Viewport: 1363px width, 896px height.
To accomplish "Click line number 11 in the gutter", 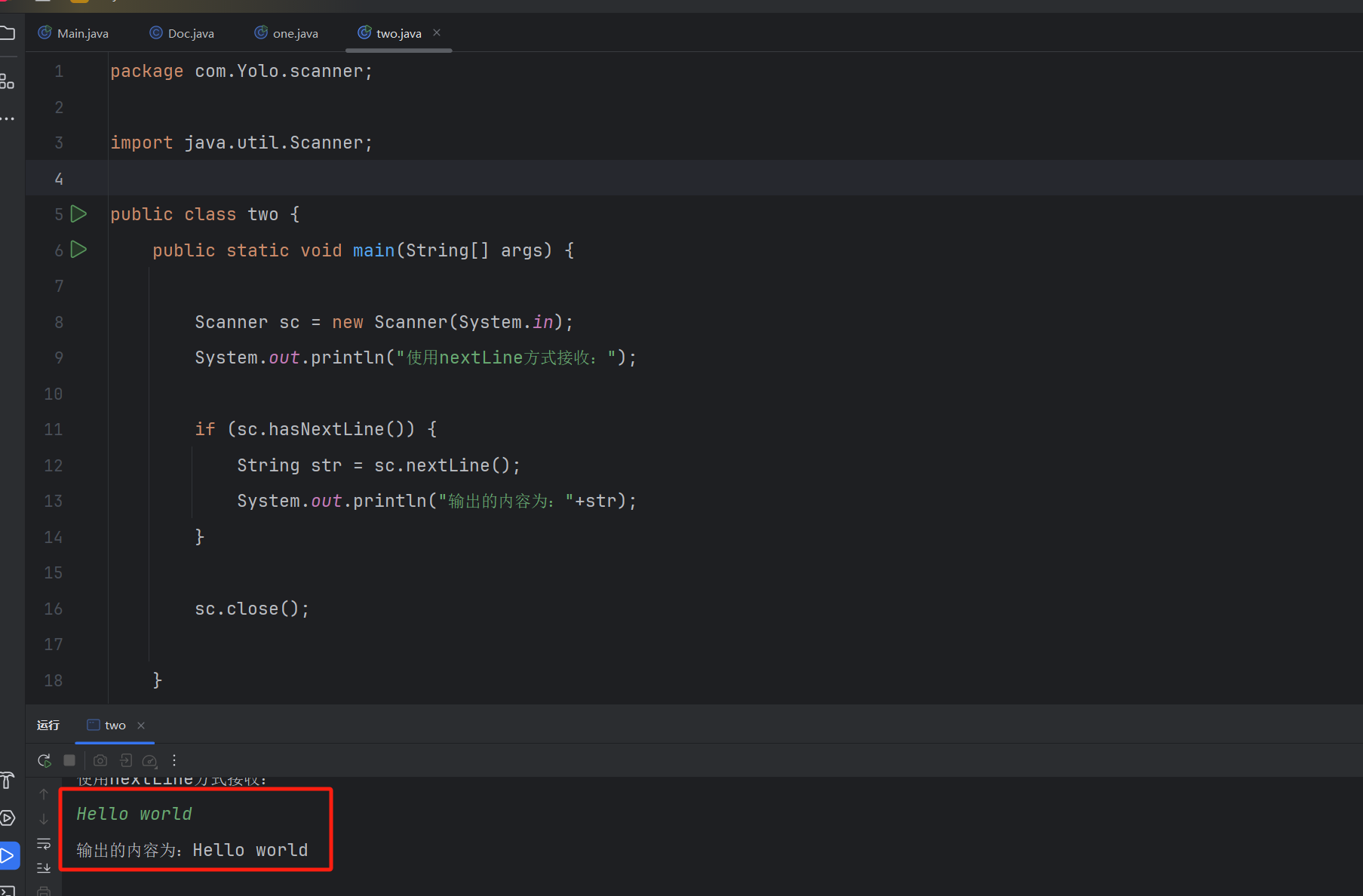I will pyautogui.click(x=54, y=429).
